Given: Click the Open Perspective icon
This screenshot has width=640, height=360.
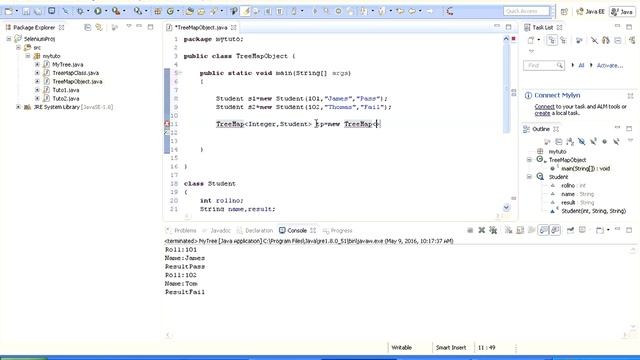Looking at the screenshot, I should (564, 12).
